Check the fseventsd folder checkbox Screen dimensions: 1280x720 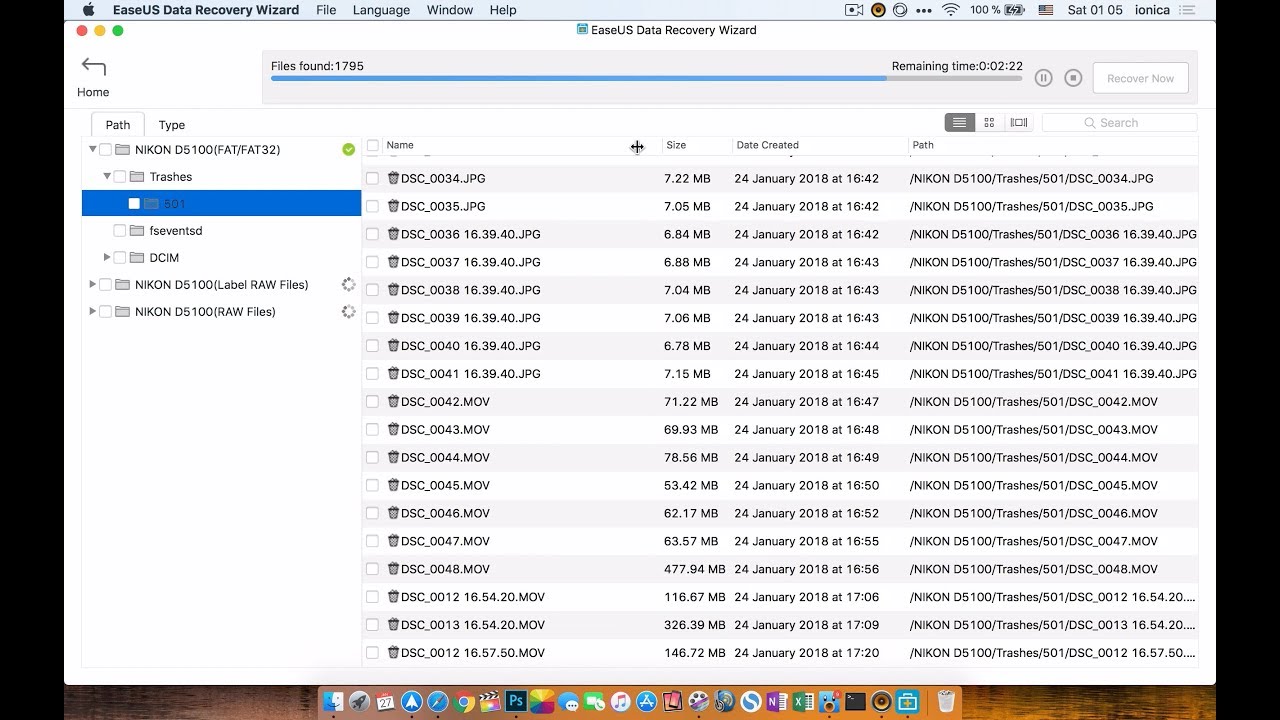pos(120,231)
